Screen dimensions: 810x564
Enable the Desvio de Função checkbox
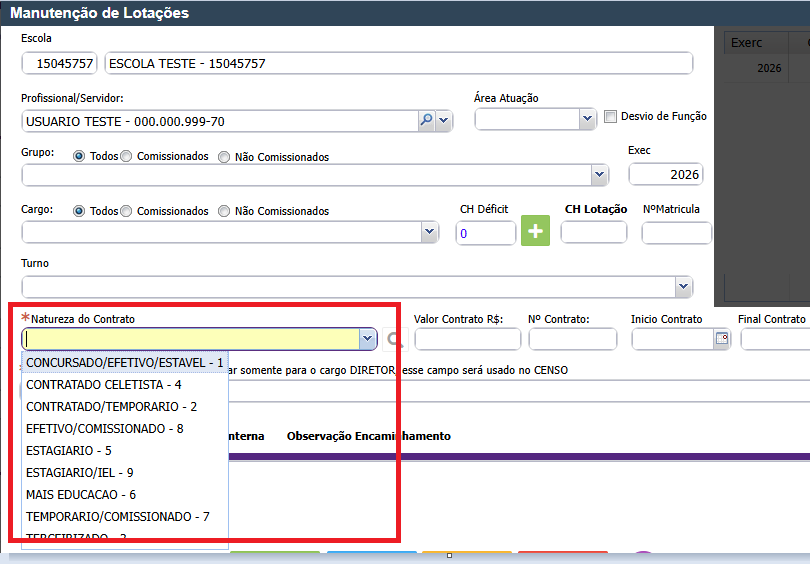click(x=611, y=117)
